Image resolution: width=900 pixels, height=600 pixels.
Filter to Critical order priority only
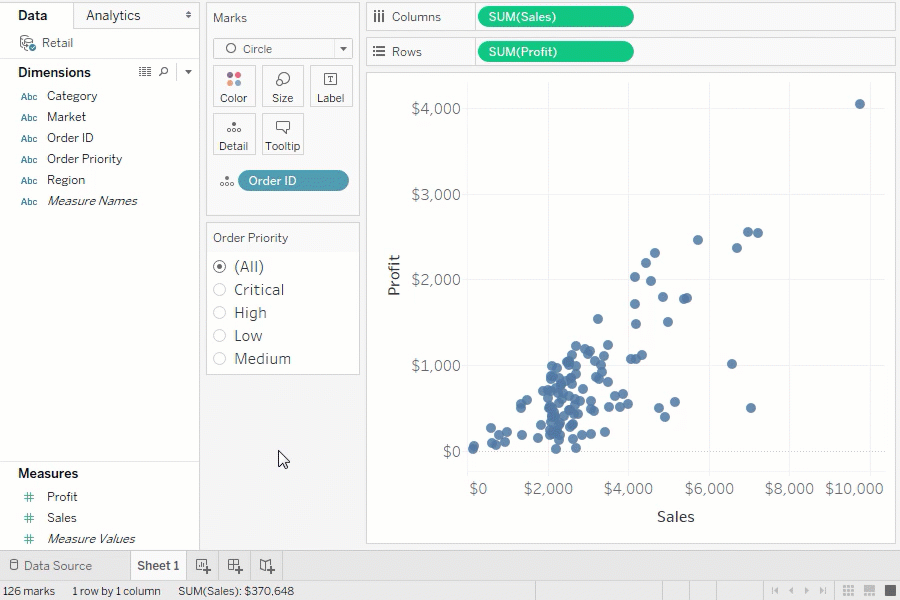click(x=220, y=289)
